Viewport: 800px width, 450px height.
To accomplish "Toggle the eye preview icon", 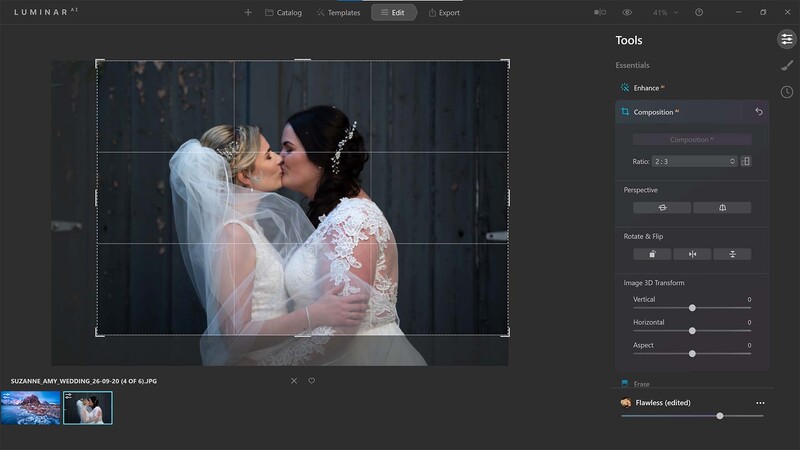I will pos(627,12).
